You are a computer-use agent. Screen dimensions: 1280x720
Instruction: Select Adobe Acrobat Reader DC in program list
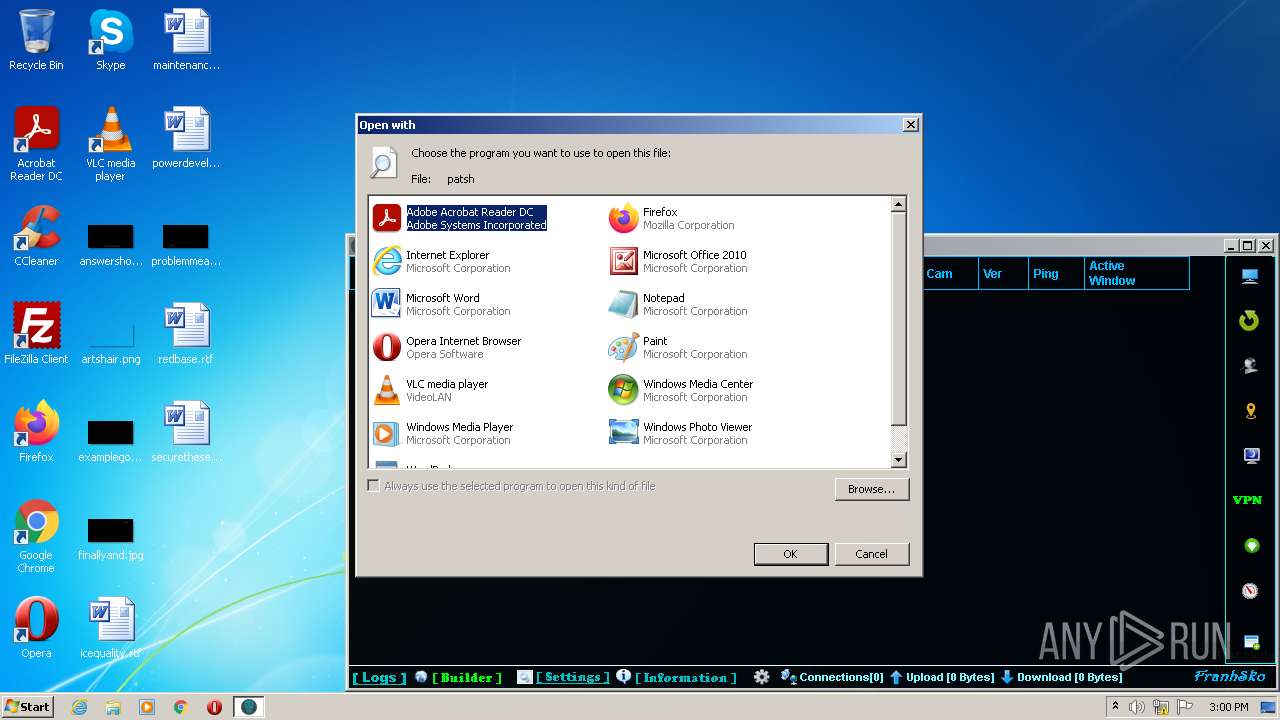tap(460, 218)
